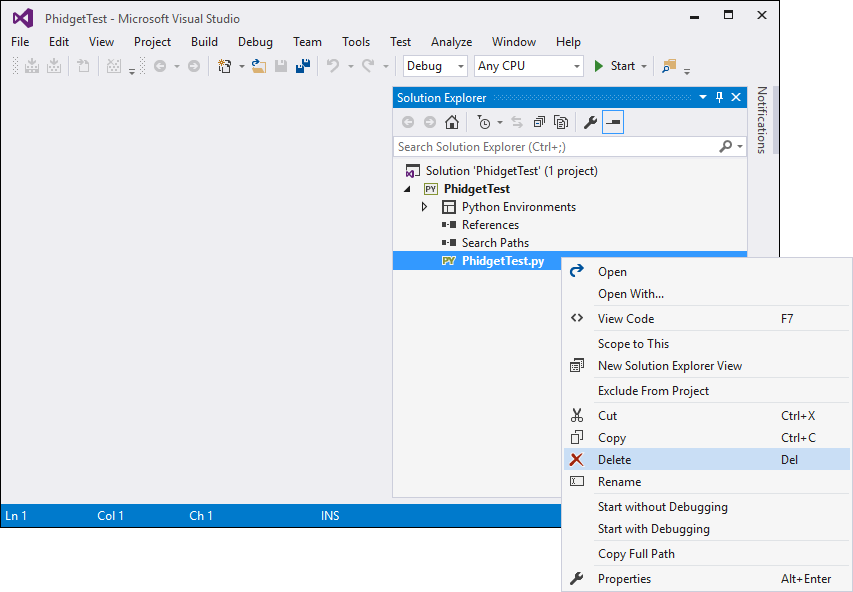This screenshot has width=853, height=592.
Task: Open the Solution Explorer window position dropdown
Action: [703, 97]
